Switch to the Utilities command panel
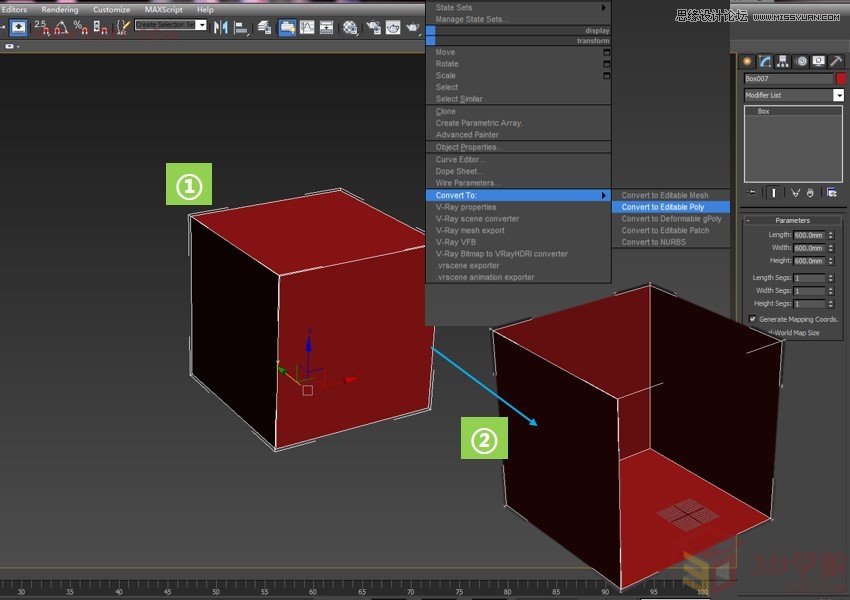 click(836, 61)
